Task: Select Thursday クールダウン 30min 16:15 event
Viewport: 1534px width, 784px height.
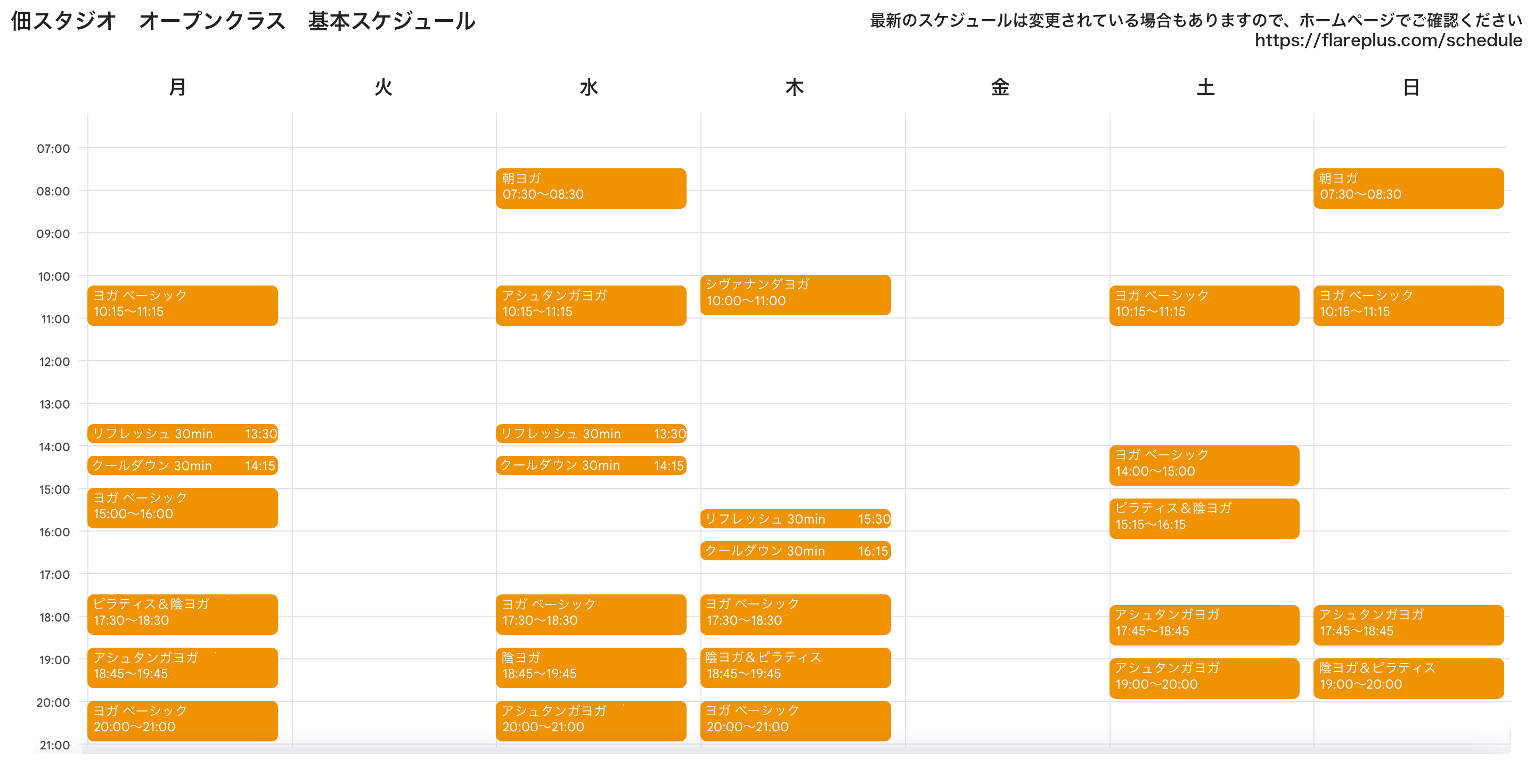Action: tap(795, 551)
